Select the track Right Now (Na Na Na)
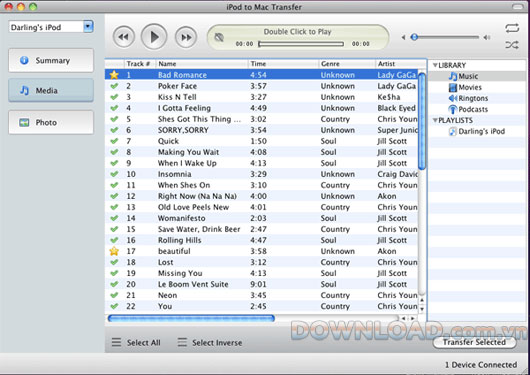Image resolution: width=530 pixels, height=375 pixels. [x=261, y=196]
